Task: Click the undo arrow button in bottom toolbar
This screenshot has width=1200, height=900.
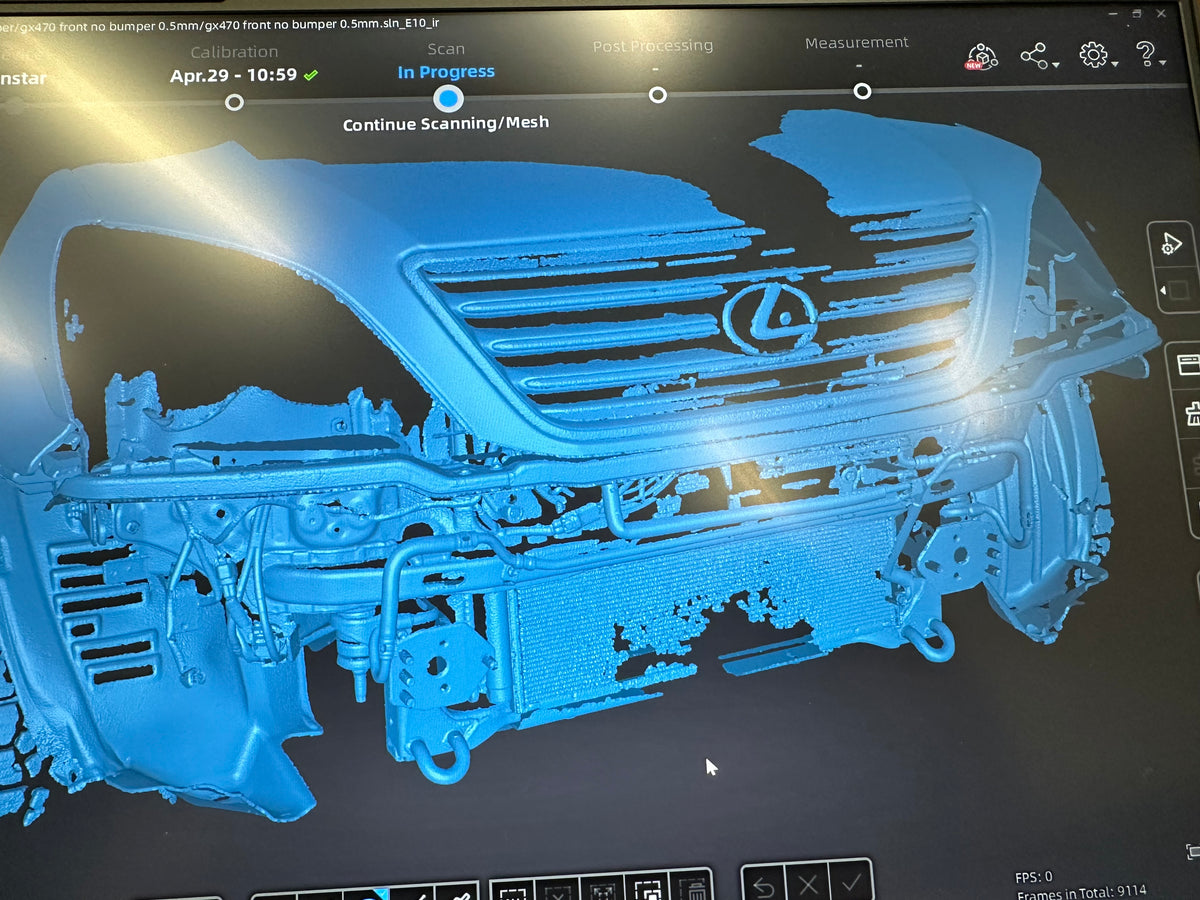Action: coord(763,886)
